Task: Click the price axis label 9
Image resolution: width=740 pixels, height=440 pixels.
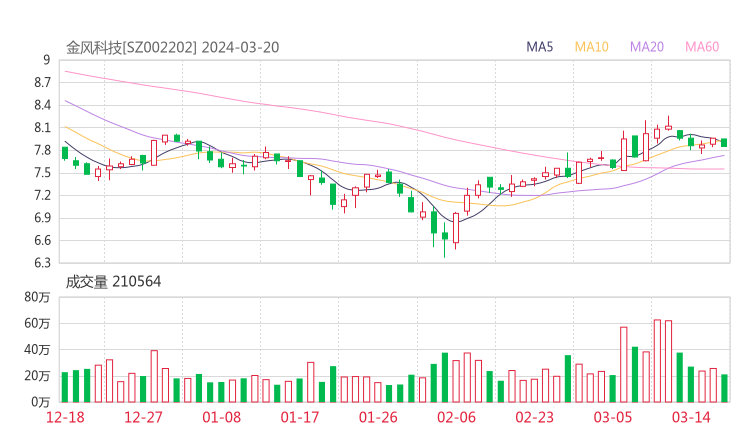Action: pos(46,60)
